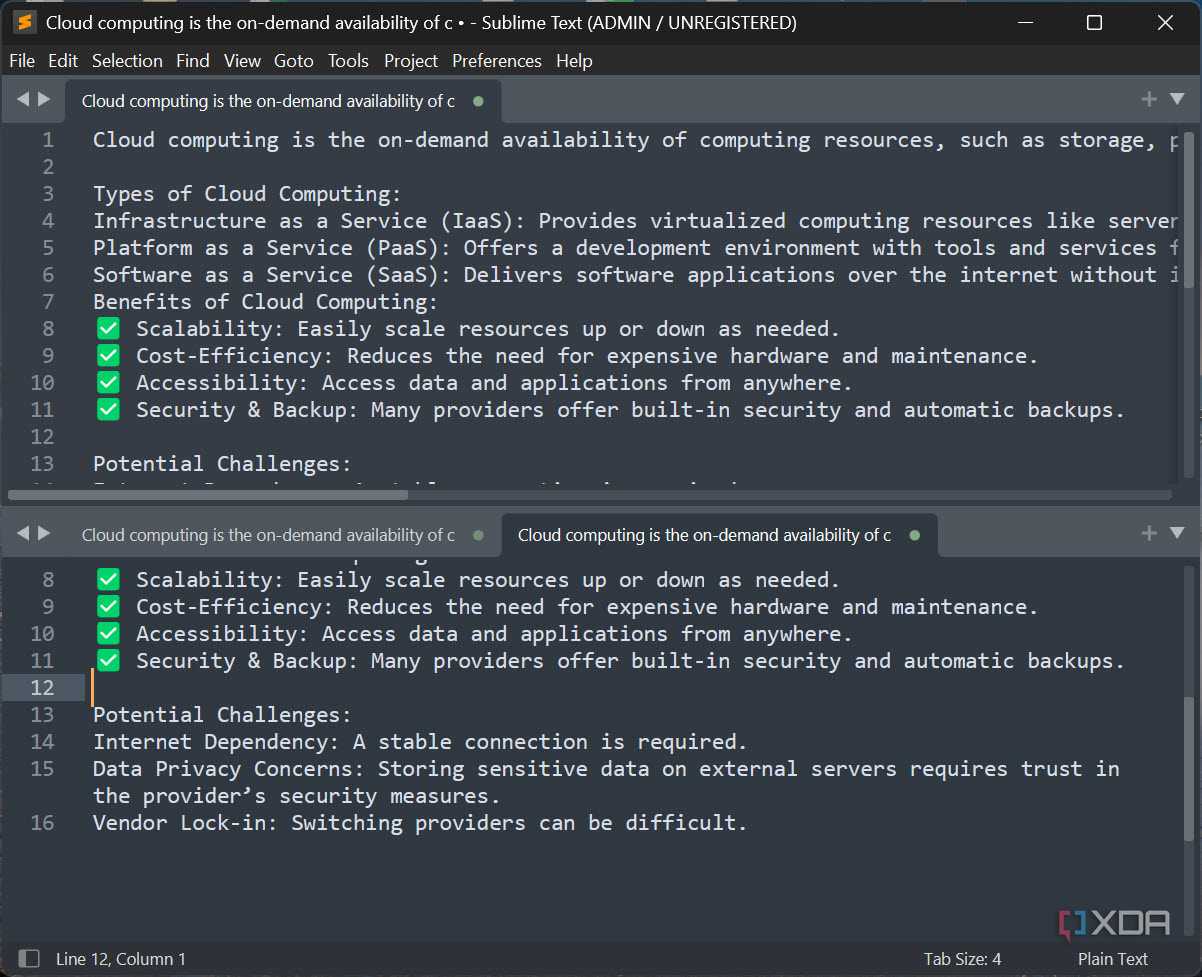Open the Help menu
The width and height of the screenshot is (1202, 977).
click(574, 61)
